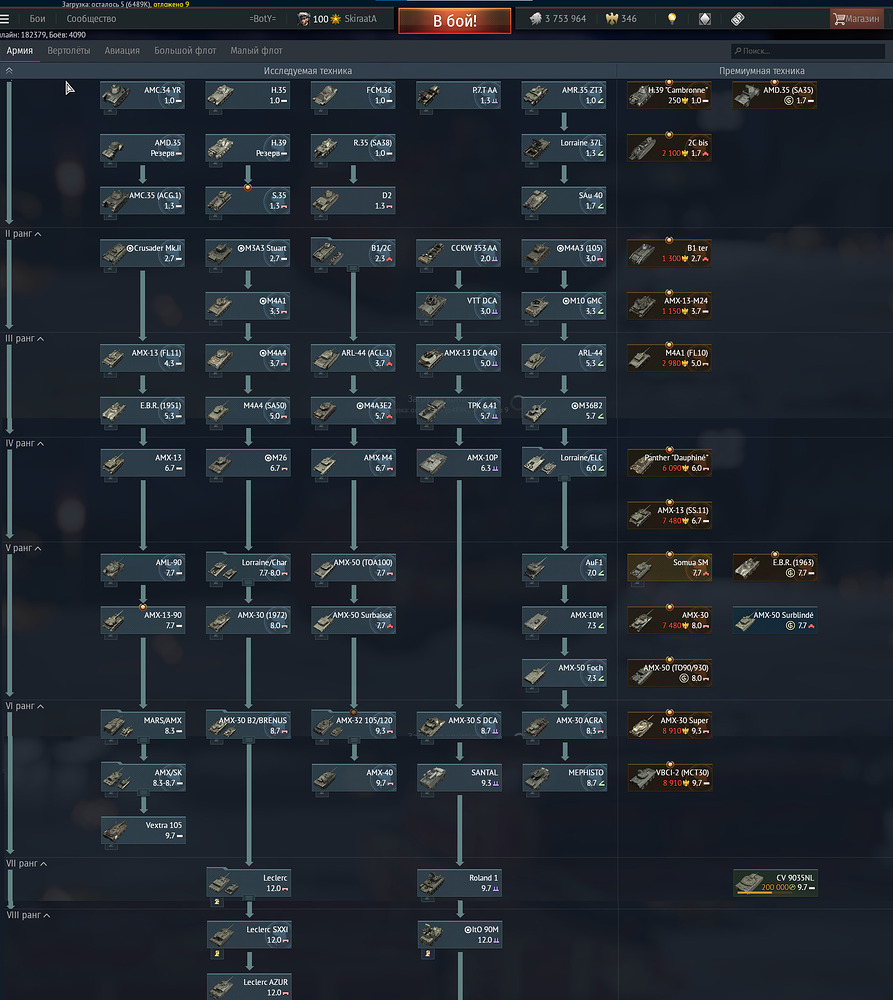Image resolution: width=893 pixels, height=1000 pixels.
Task: Select the B1/2C group folder card
Action: click(353, 253)
